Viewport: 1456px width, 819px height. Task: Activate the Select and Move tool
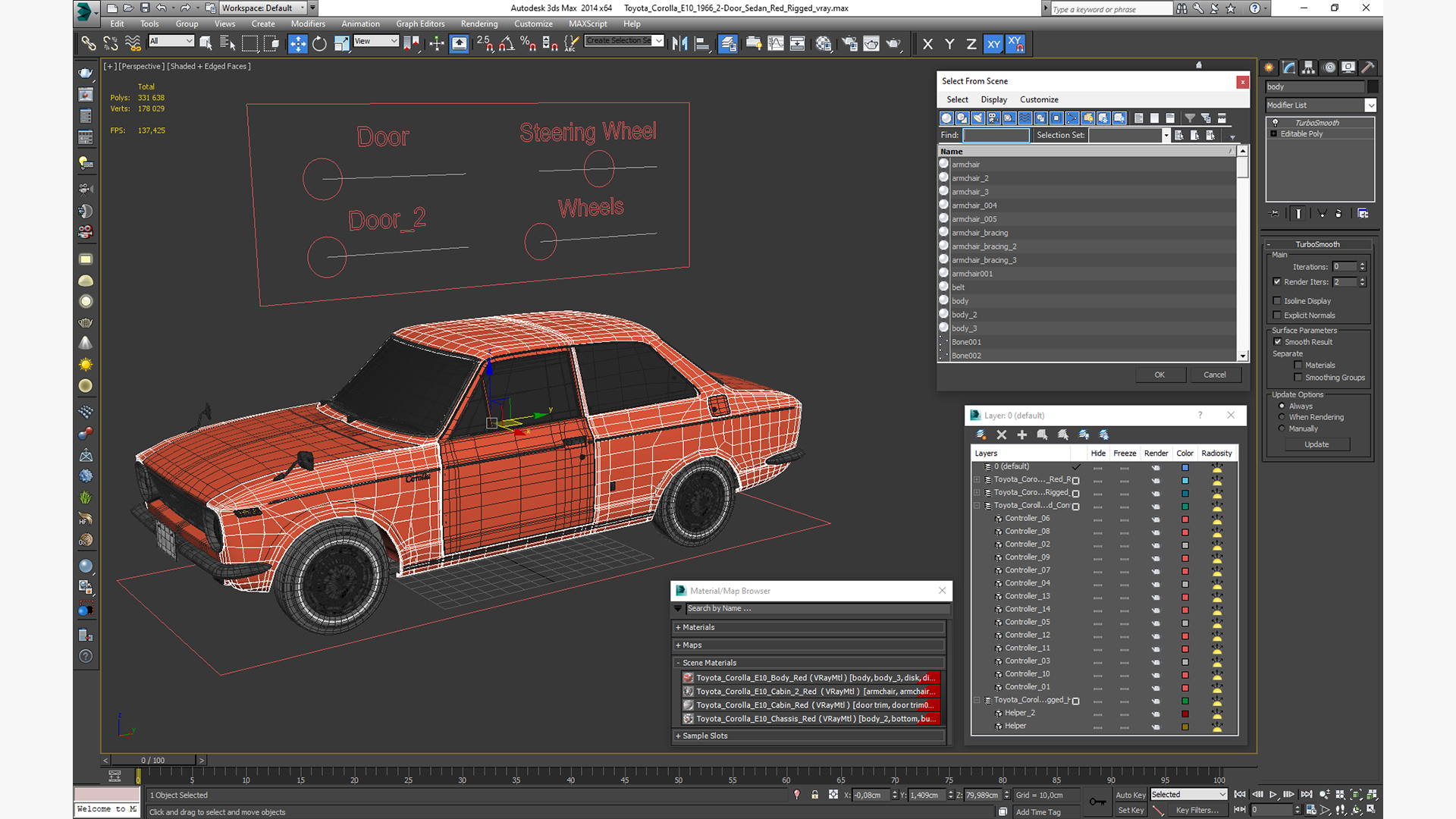click(x=298, y=43)
